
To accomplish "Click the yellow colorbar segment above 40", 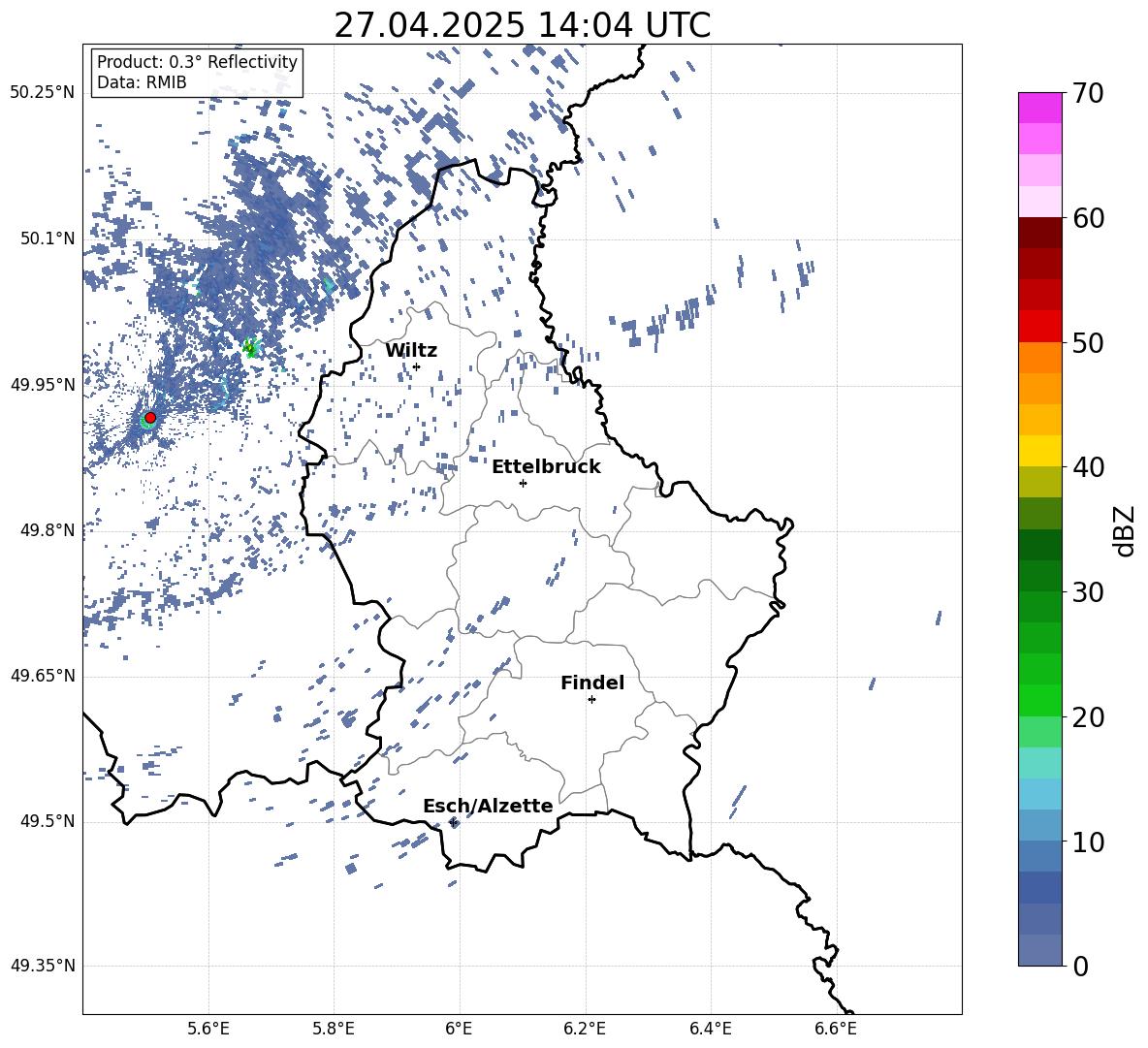I will pos(1039,451).
